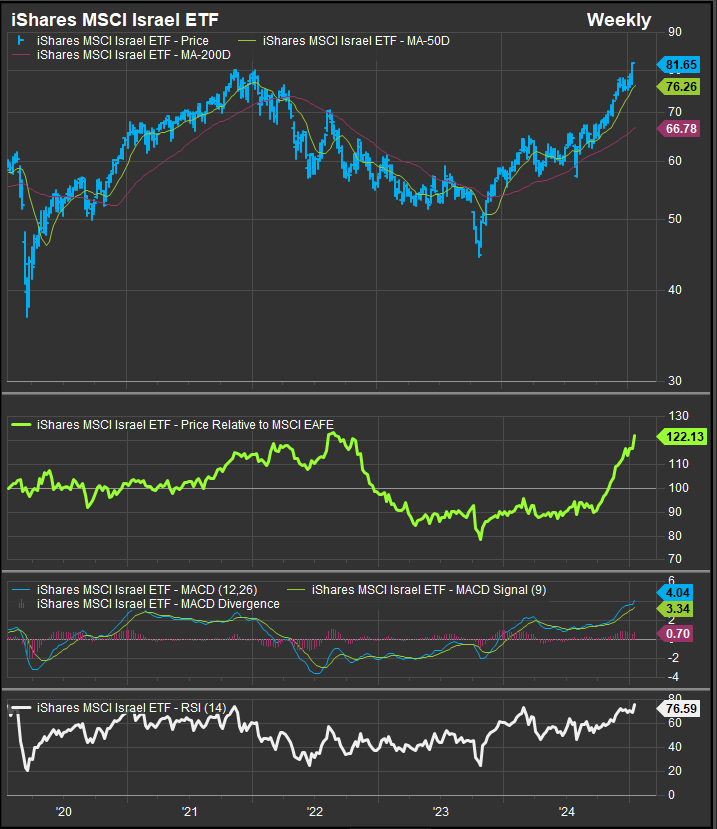Image resolution: width=717 pixels, height=829 pixels.
Task: Click the '21 year label on the time axis
Action: (189, 812)
